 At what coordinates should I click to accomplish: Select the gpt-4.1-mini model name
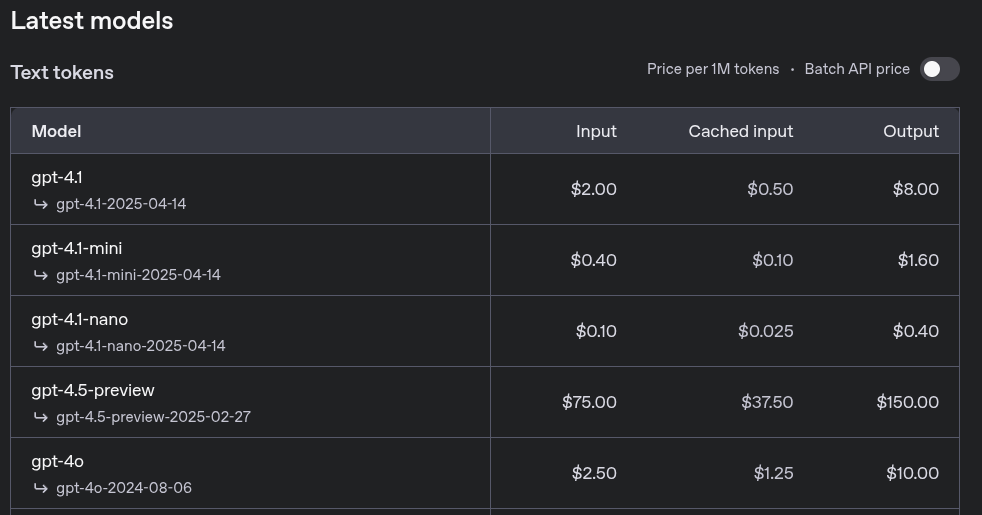coord(77,249)
